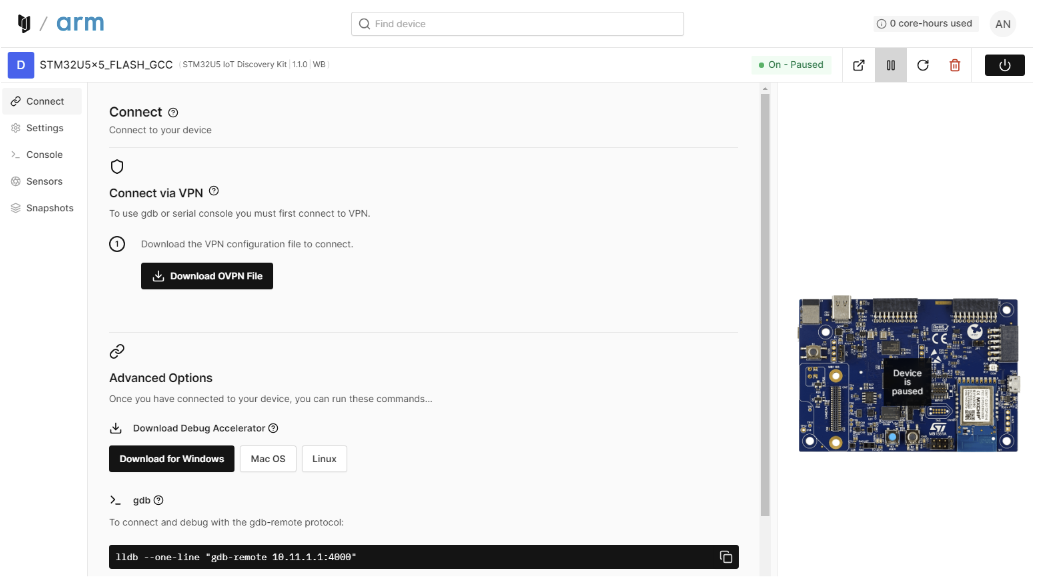Restart device with the refresh icon
Image resolution: width=1040 pixels, height=587 pixels.
click(x=923, y=65)
